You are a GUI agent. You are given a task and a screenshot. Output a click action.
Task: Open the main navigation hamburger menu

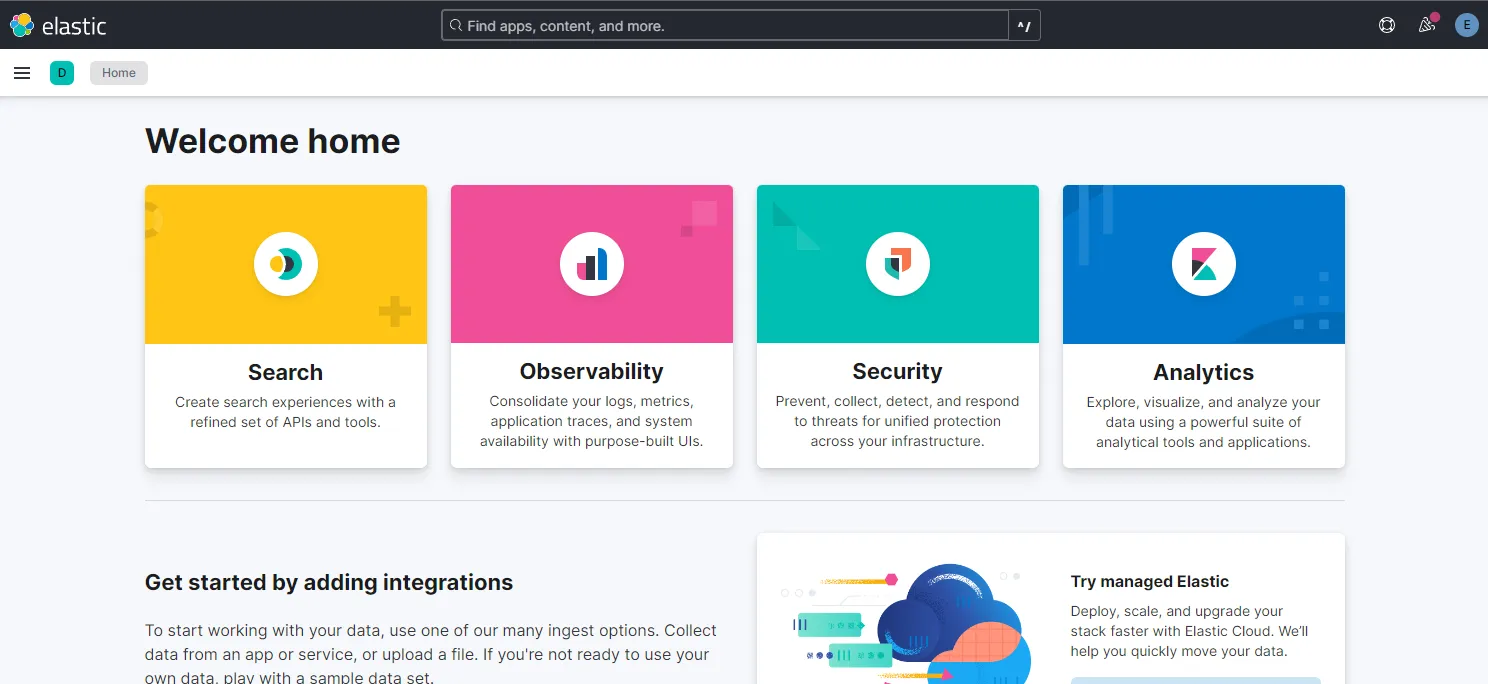click(x=22, y=72)
